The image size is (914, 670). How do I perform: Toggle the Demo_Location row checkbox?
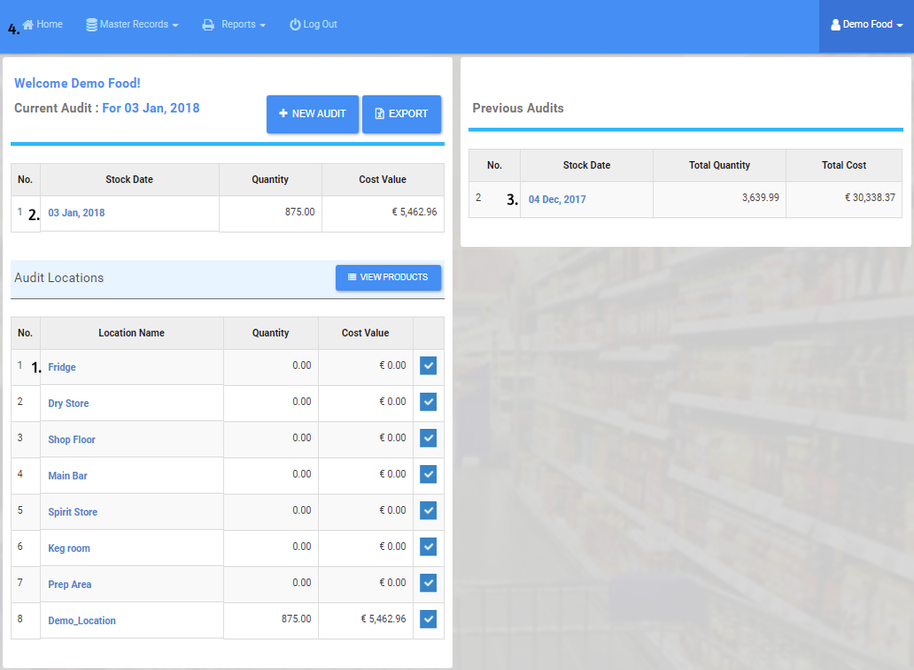428,619
